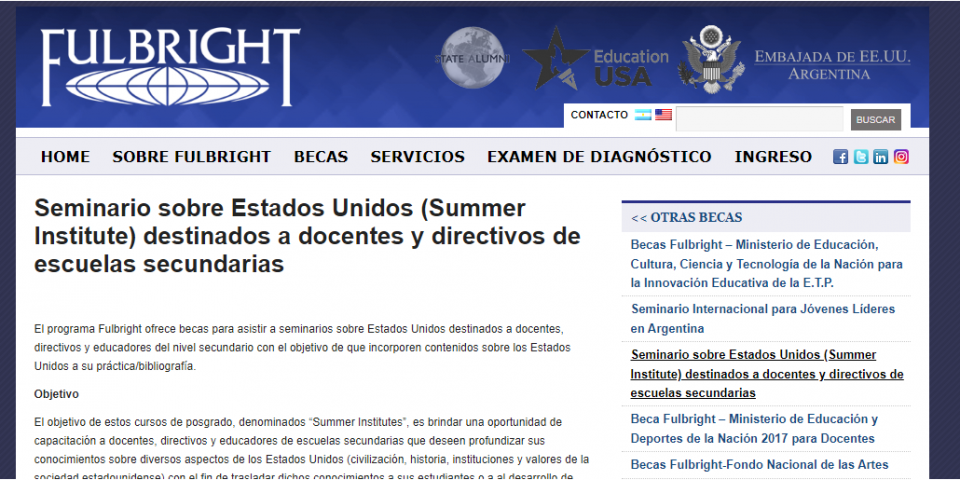Viewport: 960px width, 480px height.
Task: Click the CONTACTO link
Action: coord(599,115)
